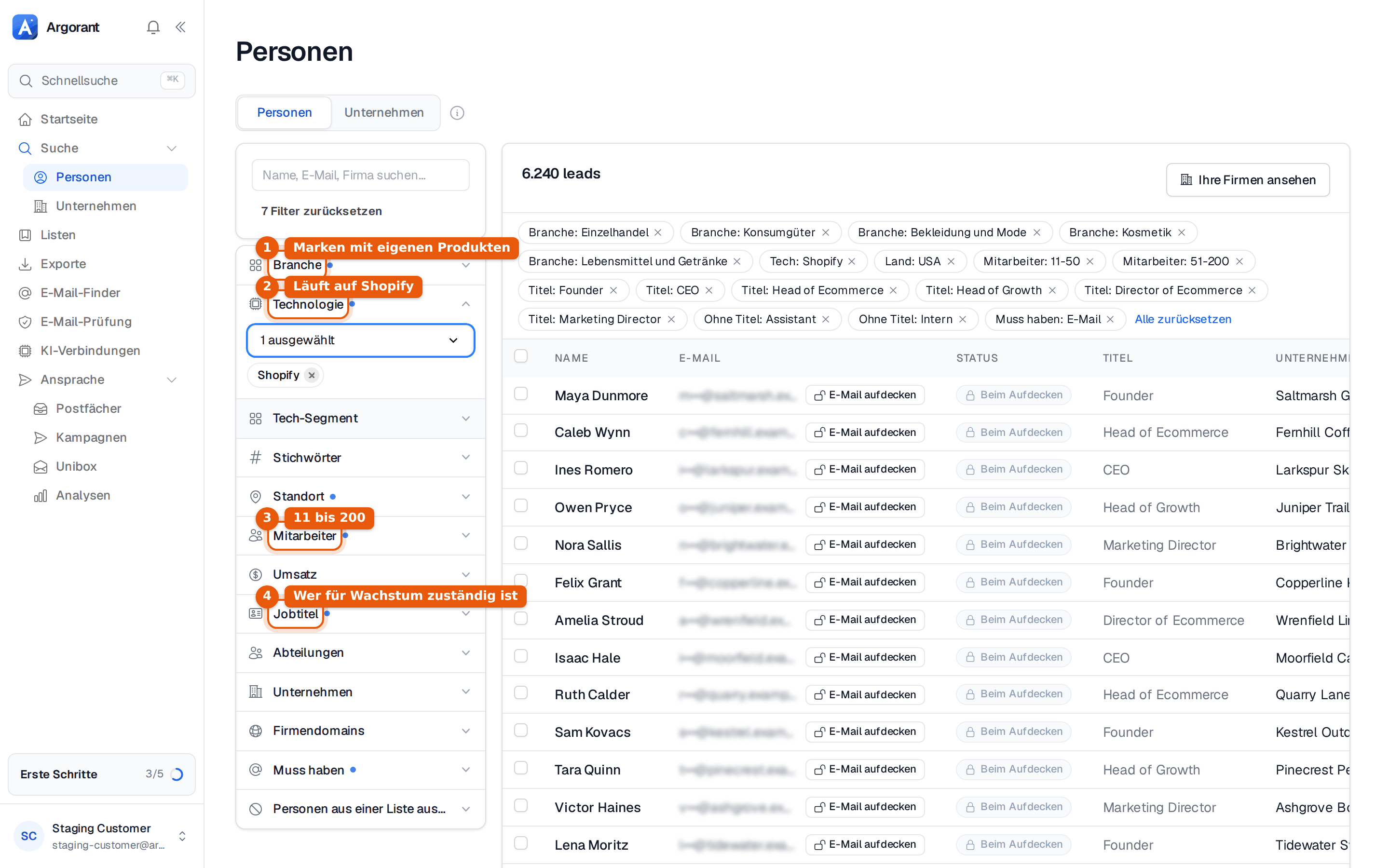The width and height of the screenshot is (1389, 868).
Task: Open the info icon beside Unternehmen tab
Action: [457, 112]
